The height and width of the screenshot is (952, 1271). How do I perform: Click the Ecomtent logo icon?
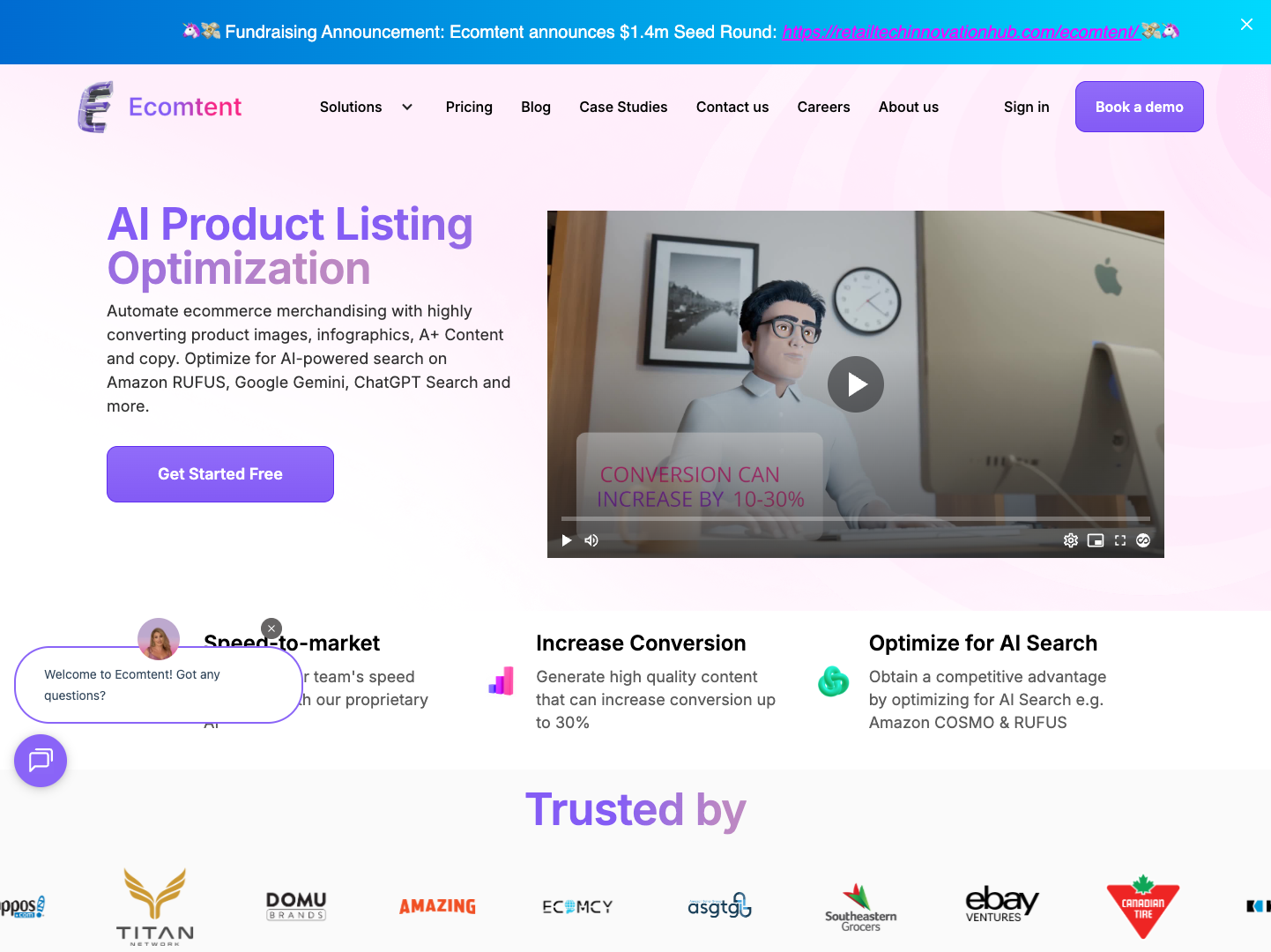tap(95, 107)
